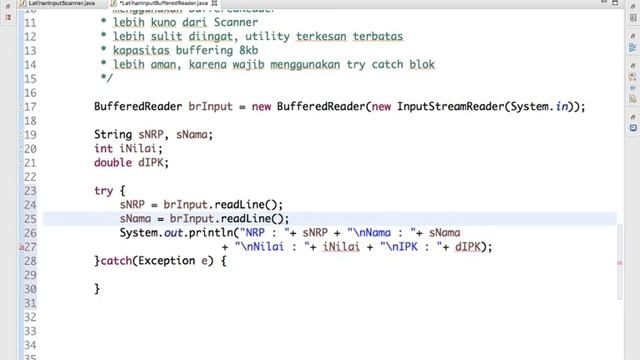This screenshot has height=360, width=640.
Task: Minimize the editor area button
Action: coord(604,2)
